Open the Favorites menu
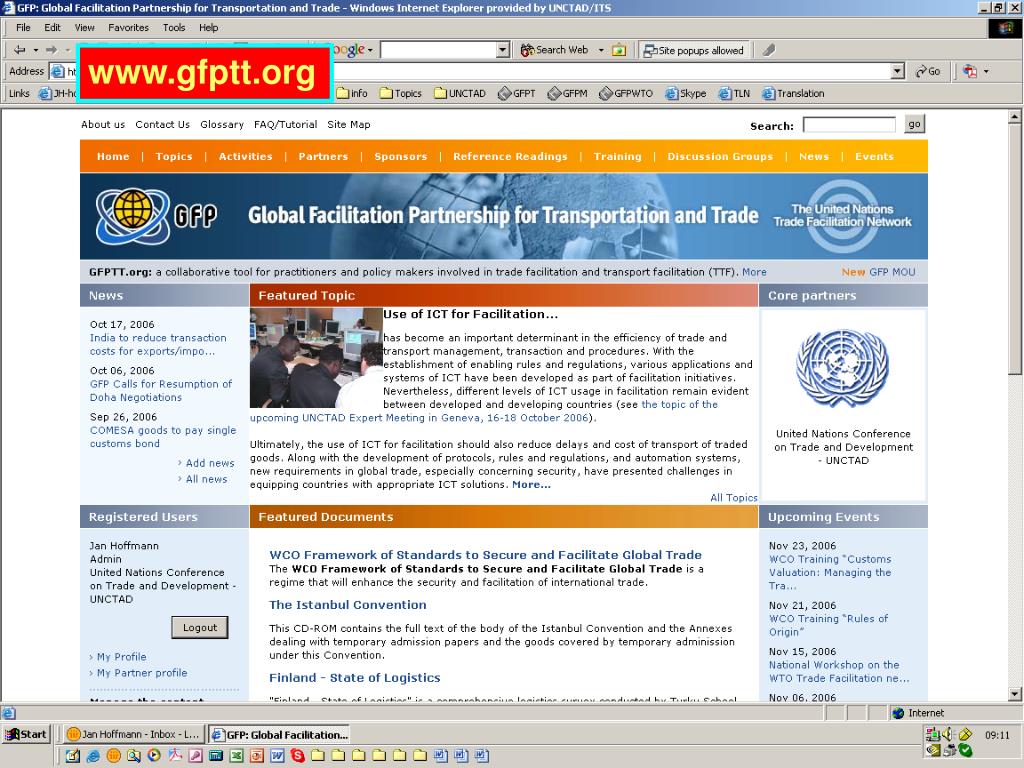 128,27
